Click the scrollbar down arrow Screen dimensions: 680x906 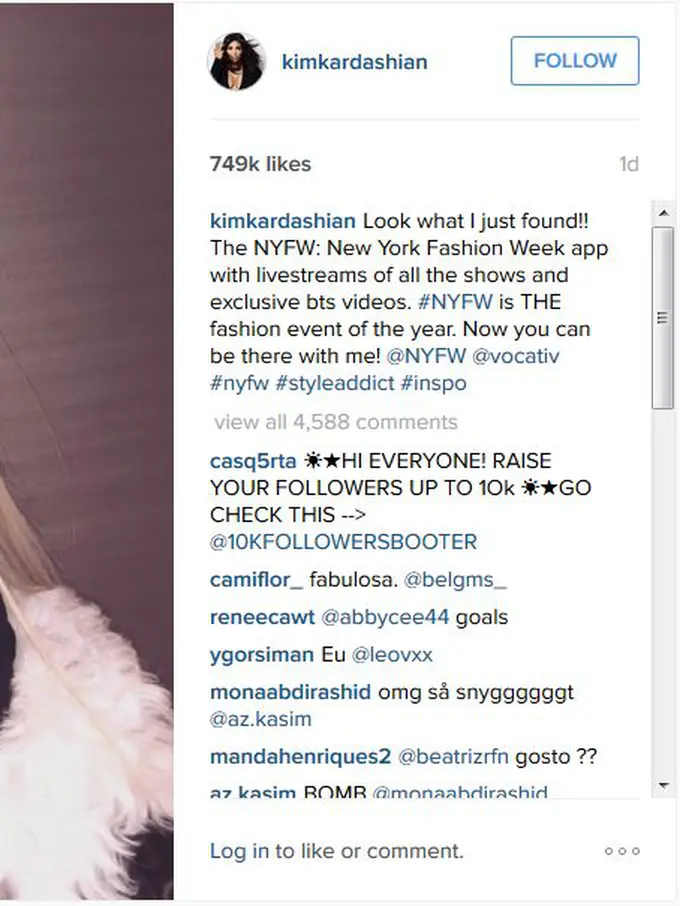coord(663,785)
